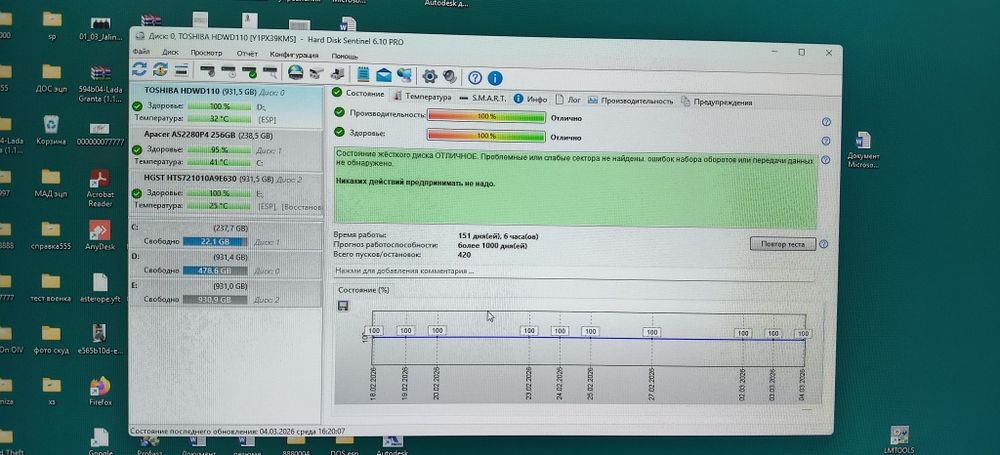Click the globe toolbar icon

tap(295, 72)
